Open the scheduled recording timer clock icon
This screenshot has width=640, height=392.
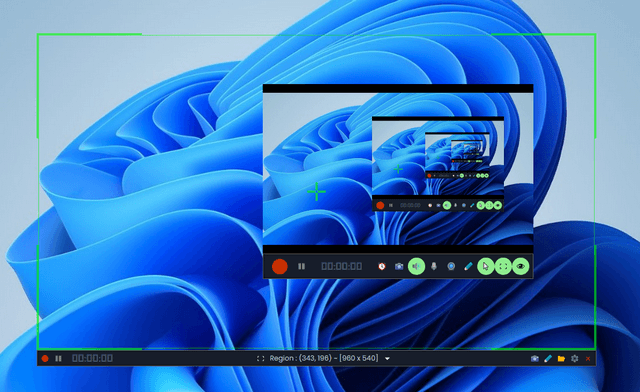pyautogui.click(x=382, y=266)
